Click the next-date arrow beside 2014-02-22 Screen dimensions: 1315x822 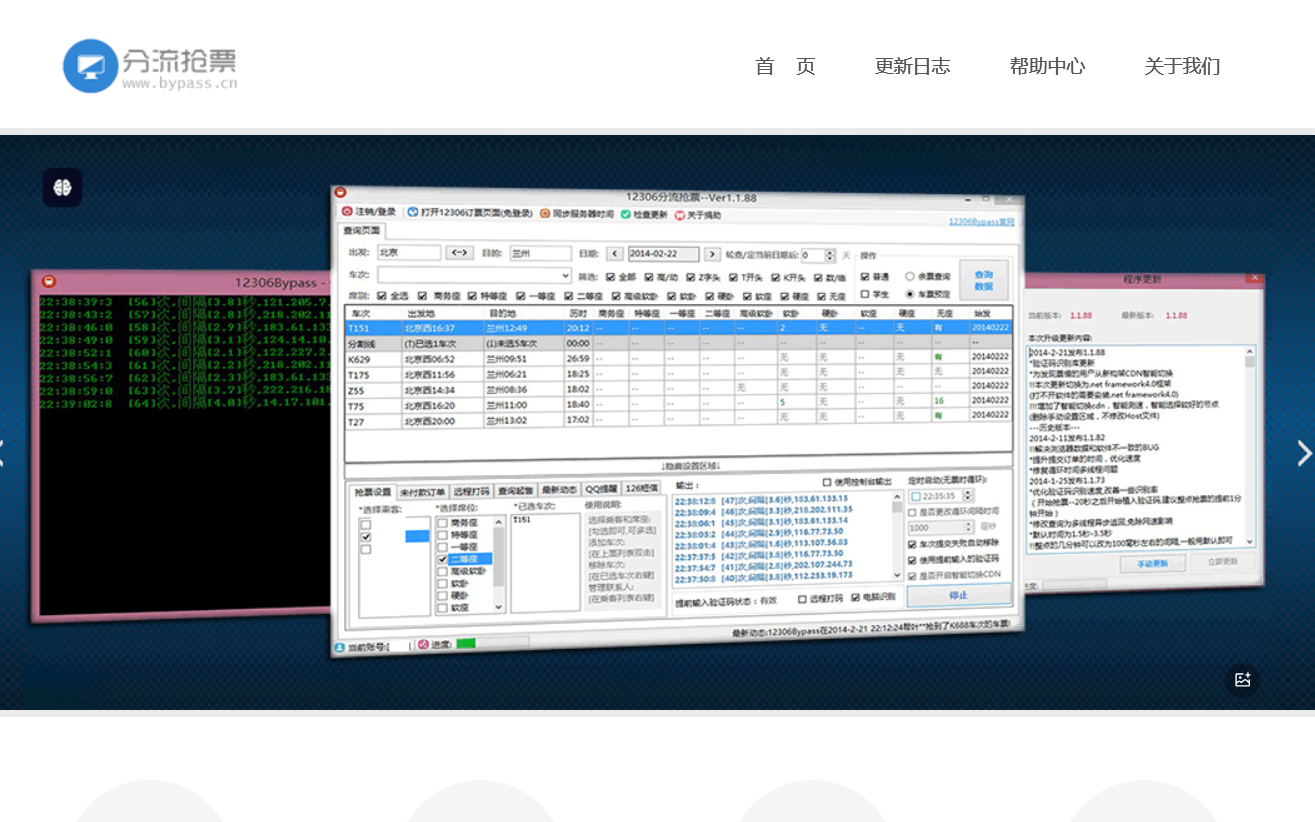coord(712,254)
